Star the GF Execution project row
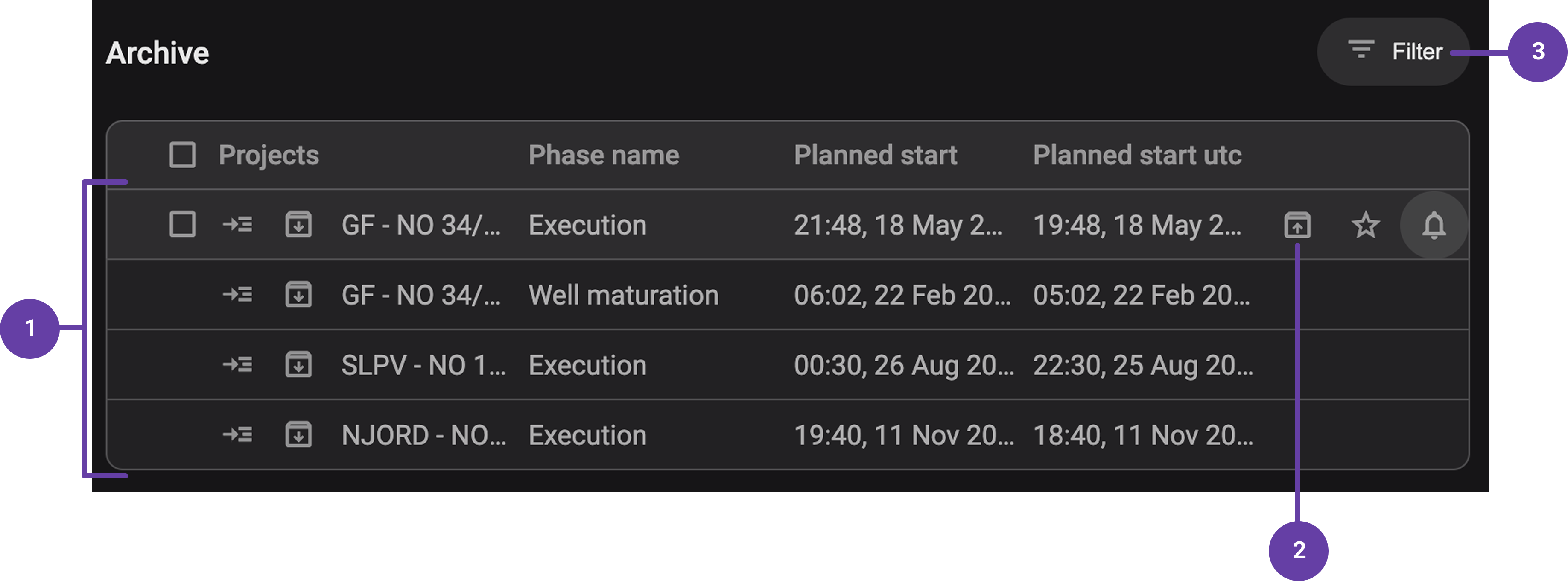The height and width of the screenshot is (581, 1568). (x=1365, y=225)
